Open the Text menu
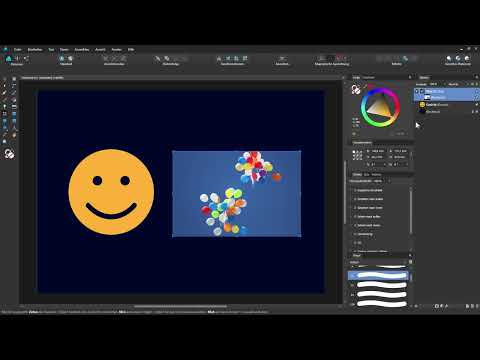This screenshot has width=480, height=360. (51, 49)
